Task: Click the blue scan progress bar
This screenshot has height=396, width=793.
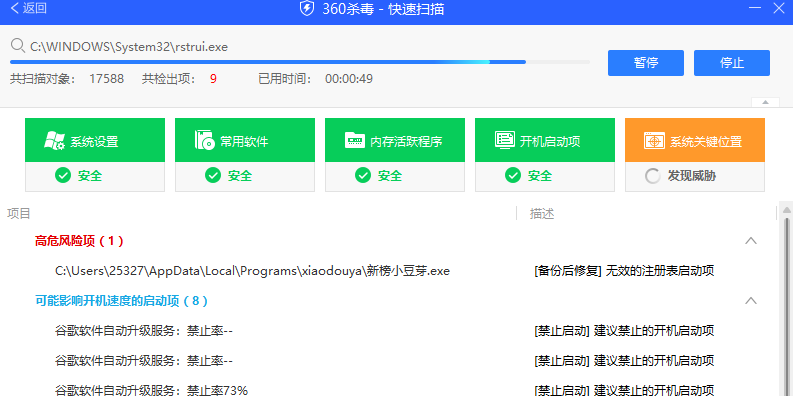Action: point(300,62)
